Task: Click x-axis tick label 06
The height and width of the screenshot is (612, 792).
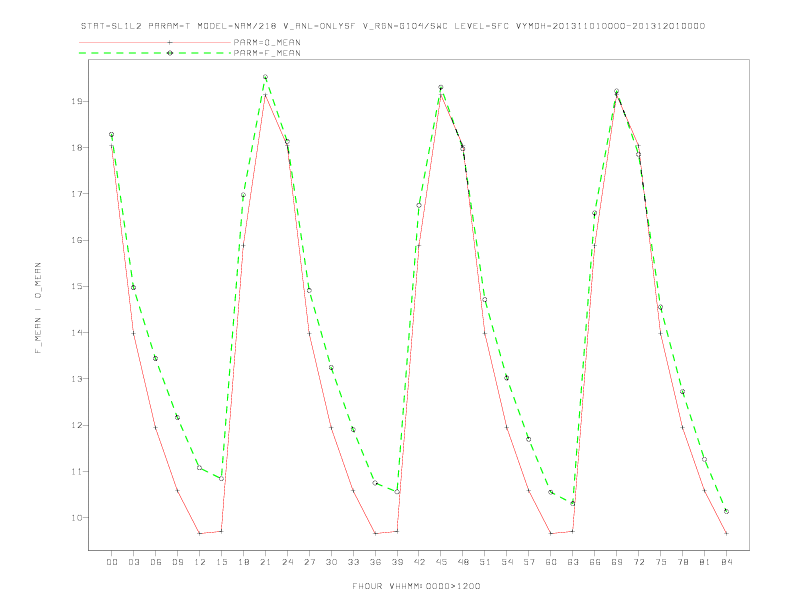Action: [156, 562]
